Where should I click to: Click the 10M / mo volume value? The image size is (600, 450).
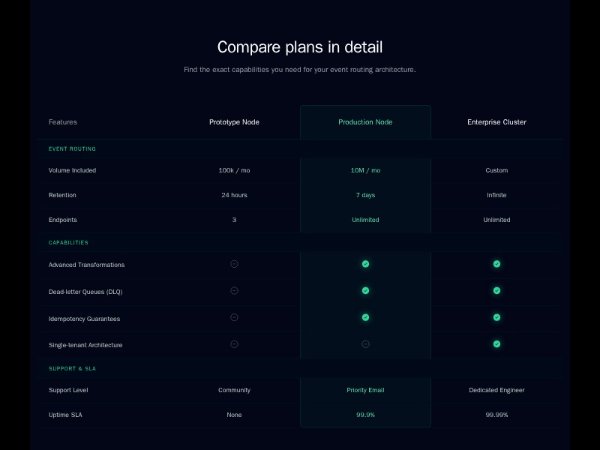(x=365, y=170)
